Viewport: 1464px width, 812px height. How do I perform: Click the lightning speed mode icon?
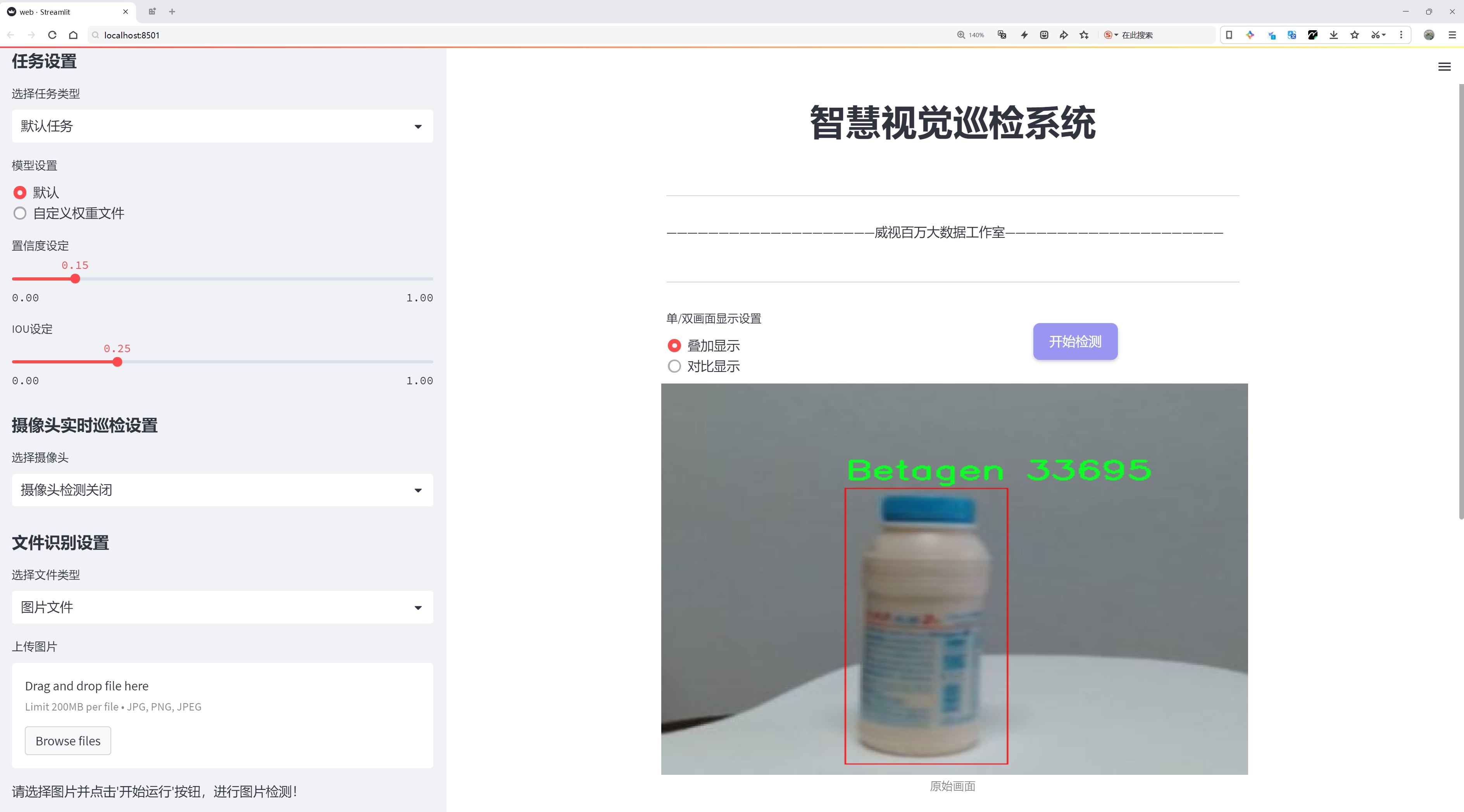pos(1024,35)
